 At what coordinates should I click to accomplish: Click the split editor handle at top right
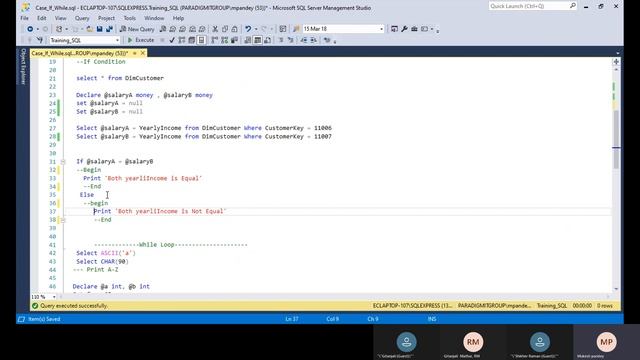pos(616,62)
